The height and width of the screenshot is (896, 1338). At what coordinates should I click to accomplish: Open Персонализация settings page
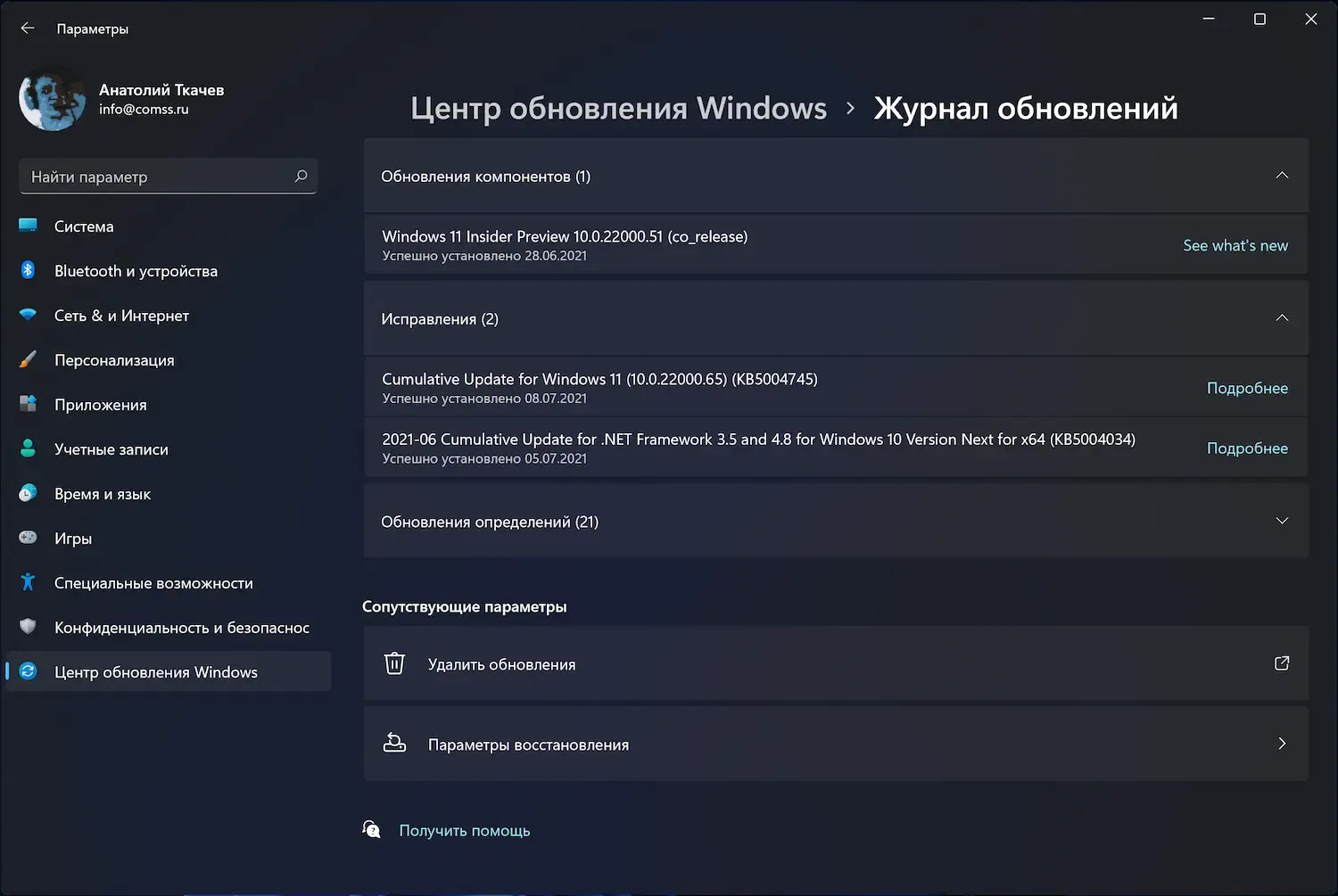click(x=168, y=359)
